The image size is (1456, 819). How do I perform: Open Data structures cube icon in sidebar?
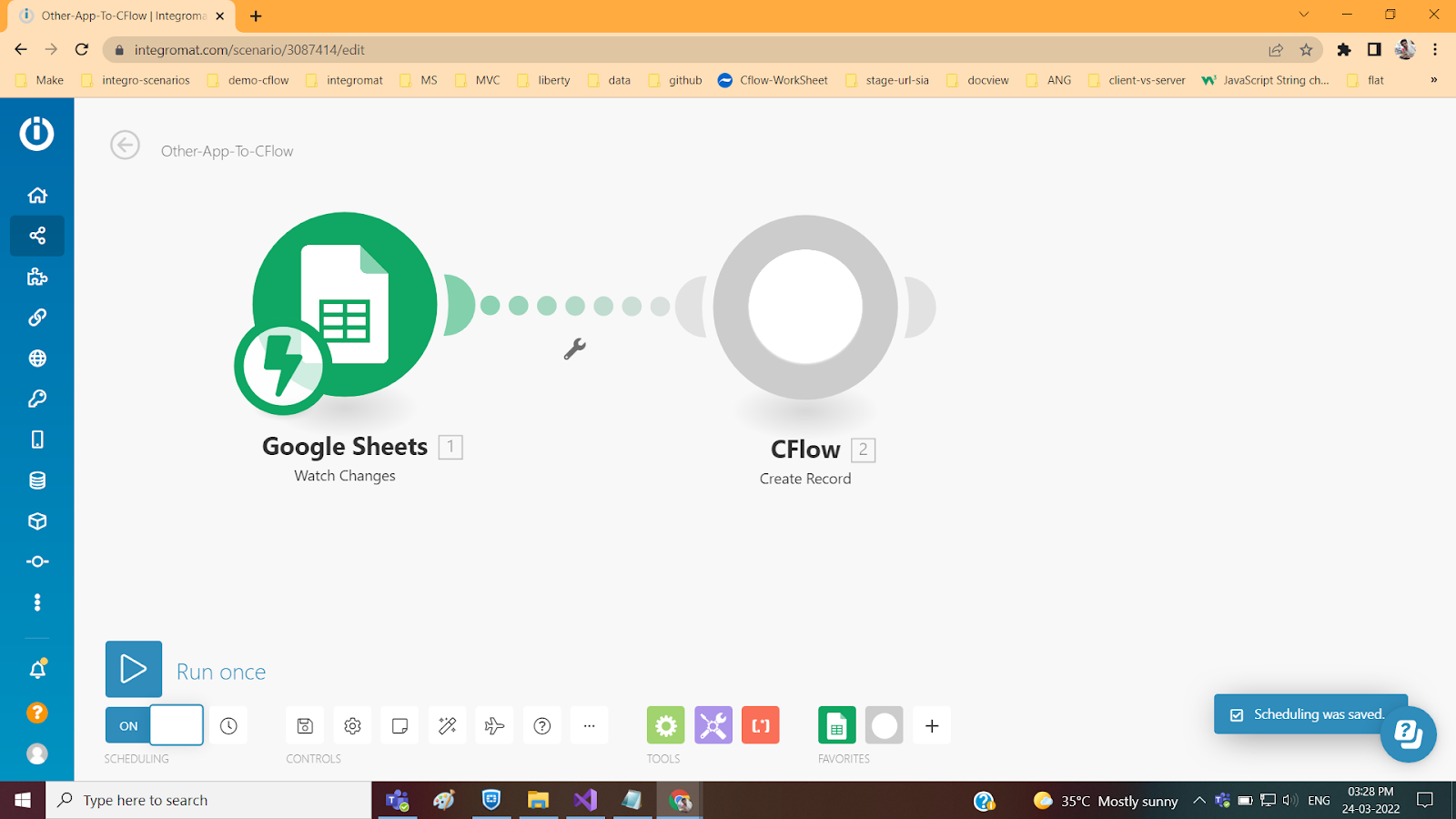point(37,521)
